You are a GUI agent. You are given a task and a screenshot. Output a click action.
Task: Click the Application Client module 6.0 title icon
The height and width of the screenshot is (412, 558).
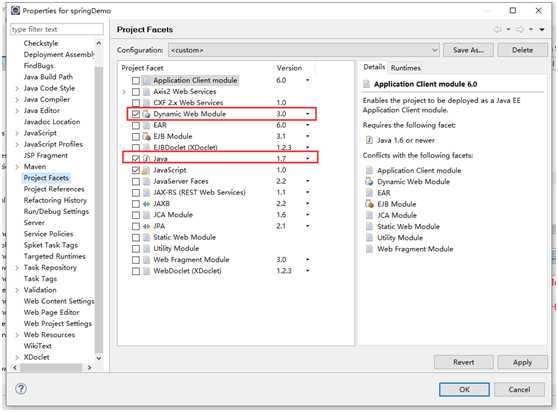[366, 84]
